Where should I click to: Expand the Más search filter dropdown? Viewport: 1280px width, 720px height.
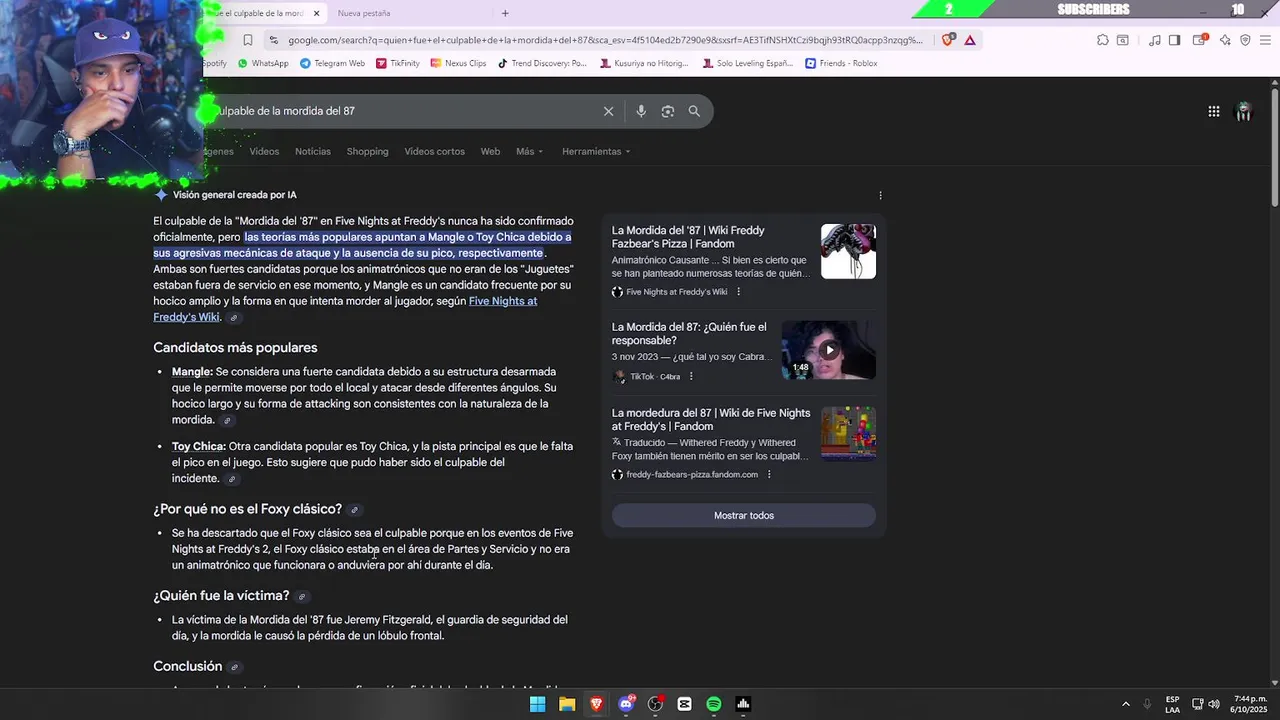[529, 152]
